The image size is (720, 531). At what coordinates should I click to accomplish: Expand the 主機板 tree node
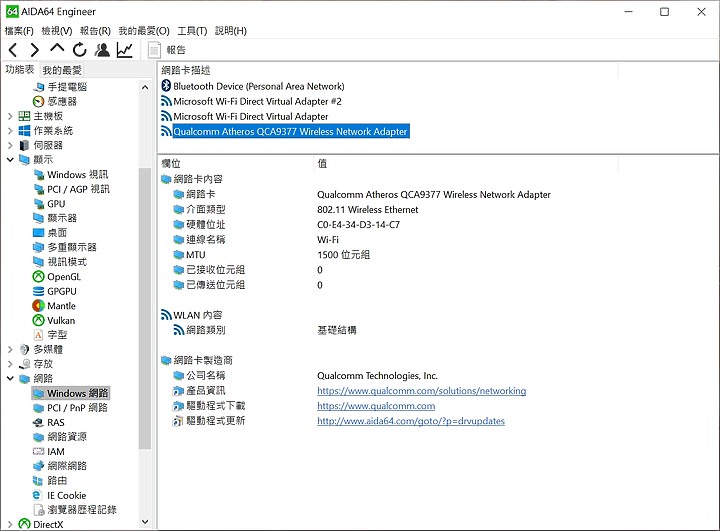[10, 116]
